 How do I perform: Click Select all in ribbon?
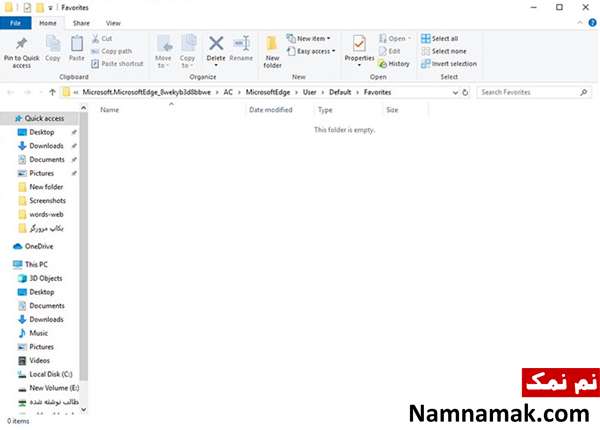(439, 39)
